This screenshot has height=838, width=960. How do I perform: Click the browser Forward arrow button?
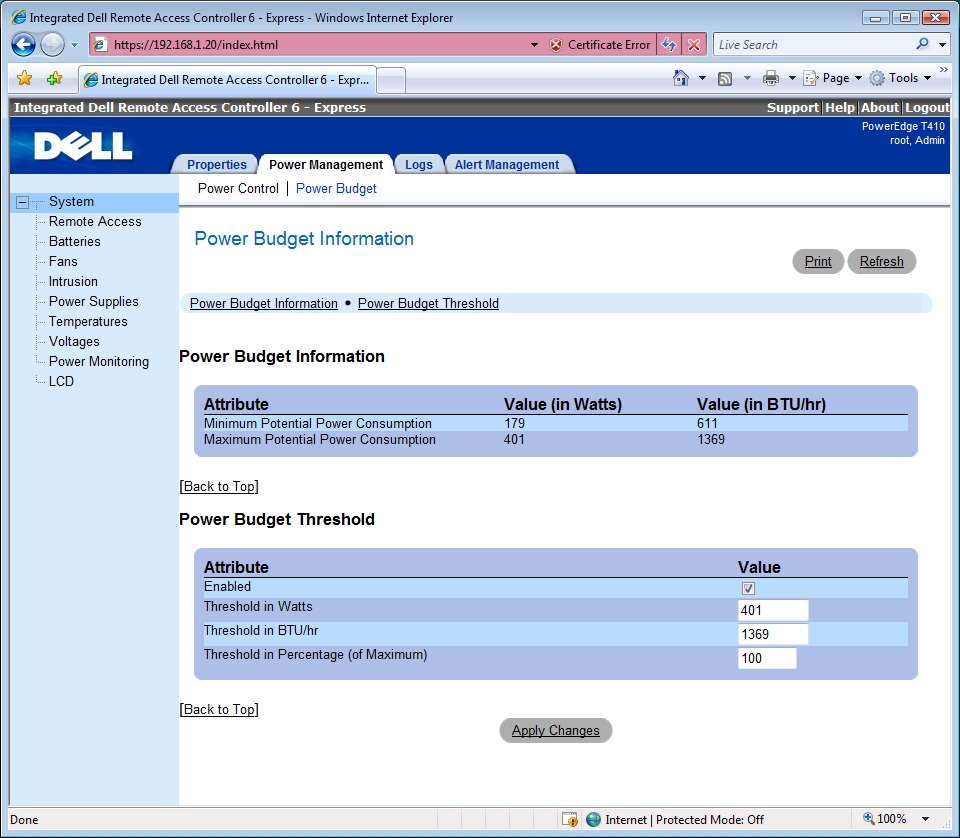pyautogui.click(x=52, y=45)
